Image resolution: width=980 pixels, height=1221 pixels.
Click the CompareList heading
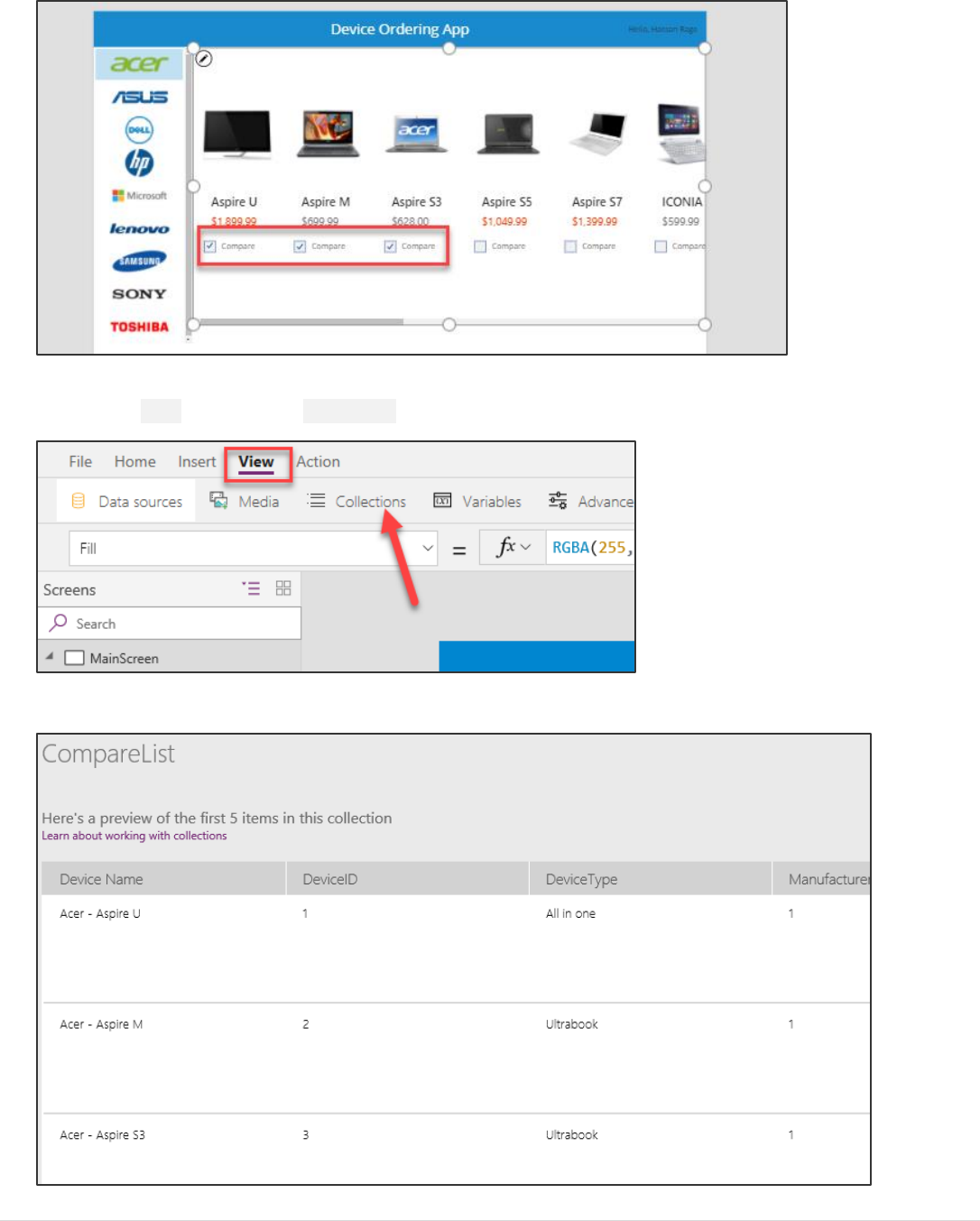108,754
